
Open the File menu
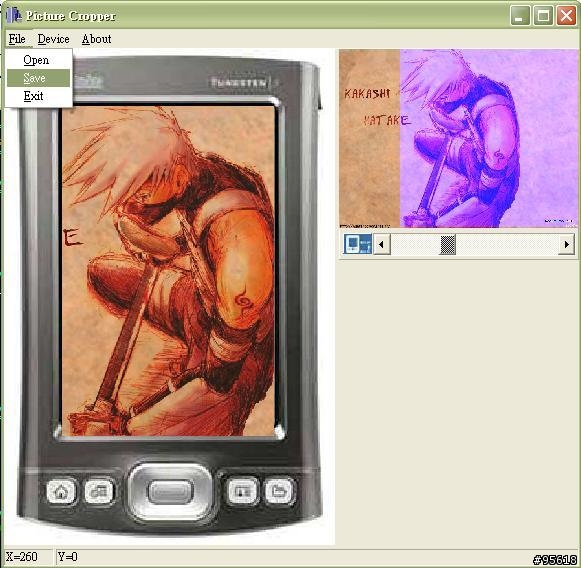click(x=17, y=39)
